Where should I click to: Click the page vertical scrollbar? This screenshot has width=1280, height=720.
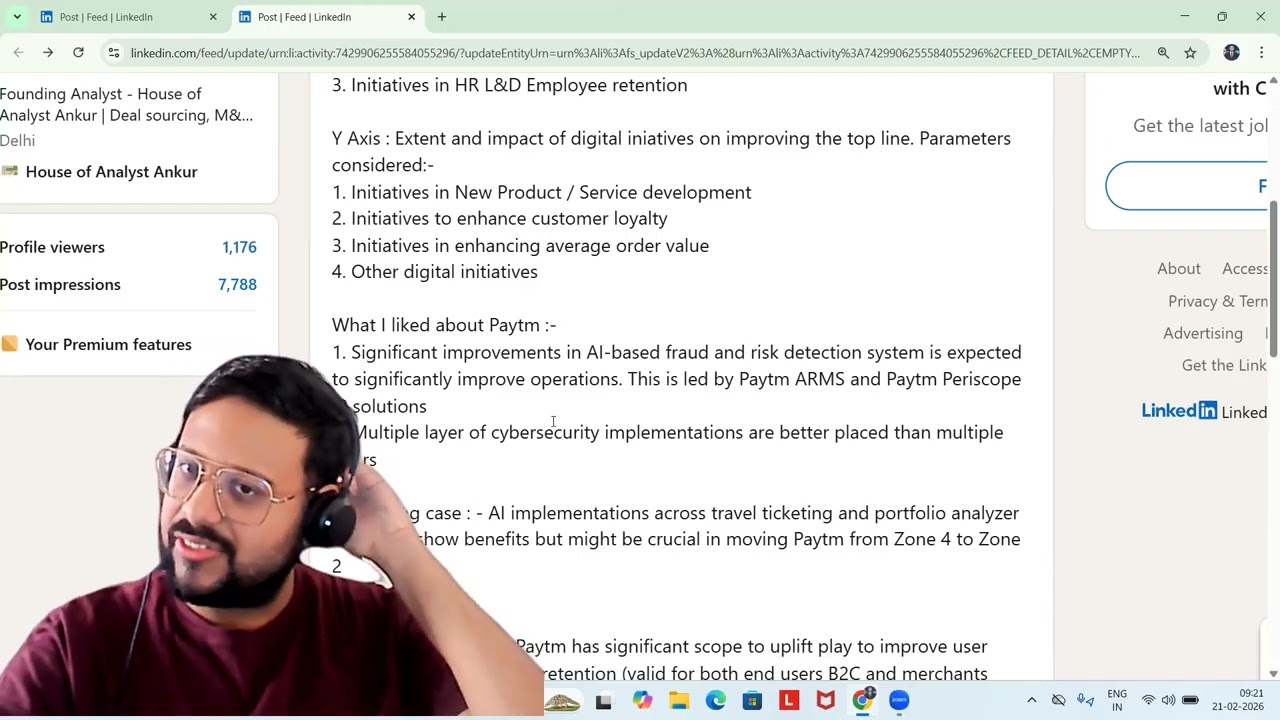pos(1273,280)
